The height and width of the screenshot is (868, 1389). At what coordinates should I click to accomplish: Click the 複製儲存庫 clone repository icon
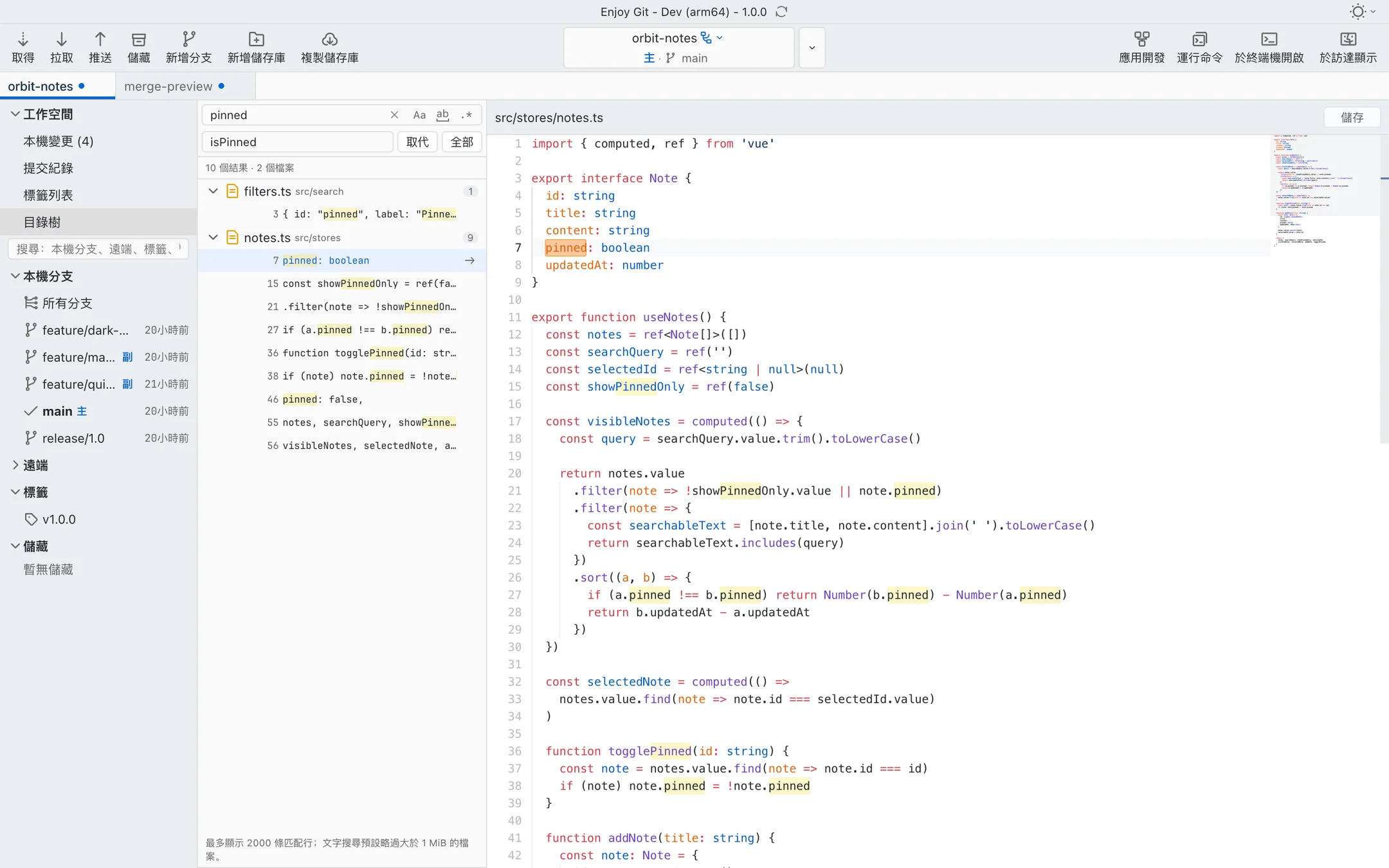click(330, 39)
